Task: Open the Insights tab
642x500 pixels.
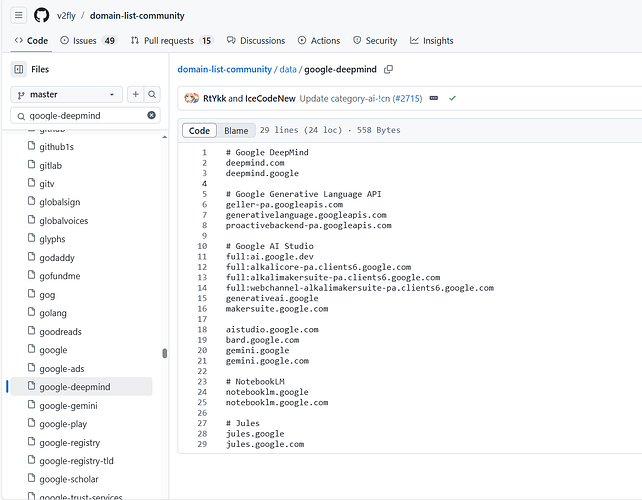Action: [432, 41]
